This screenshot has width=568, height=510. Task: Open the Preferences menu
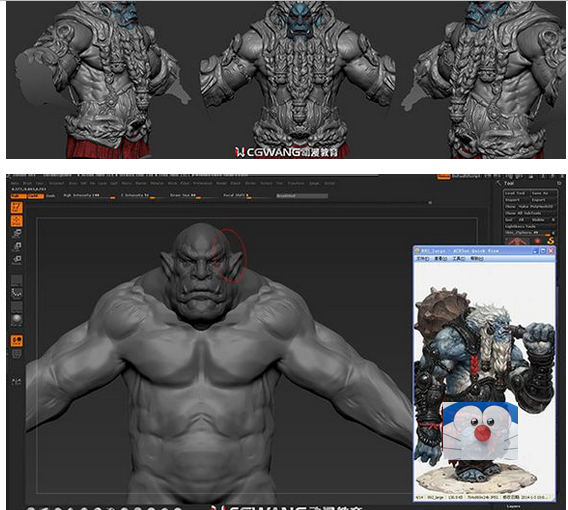pyautogui.click(x=202, y=184)
